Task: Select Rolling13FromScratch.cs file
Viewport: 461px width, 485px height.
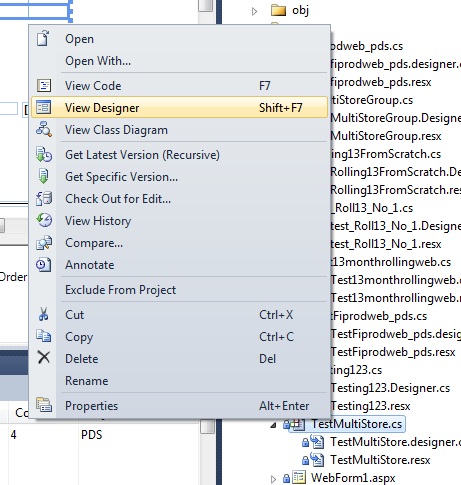Action: click(x=386, y=154)
